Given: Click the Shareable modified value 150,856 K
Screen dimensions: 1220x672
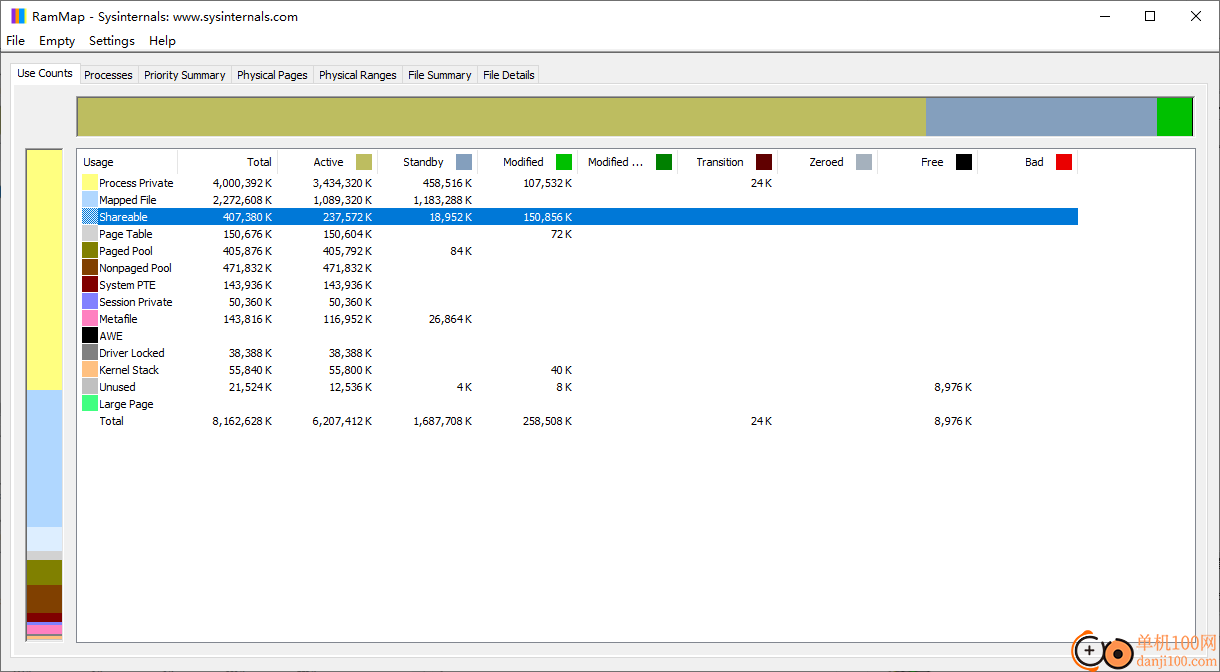Looking at the screenshot, I should coord(547,217).
